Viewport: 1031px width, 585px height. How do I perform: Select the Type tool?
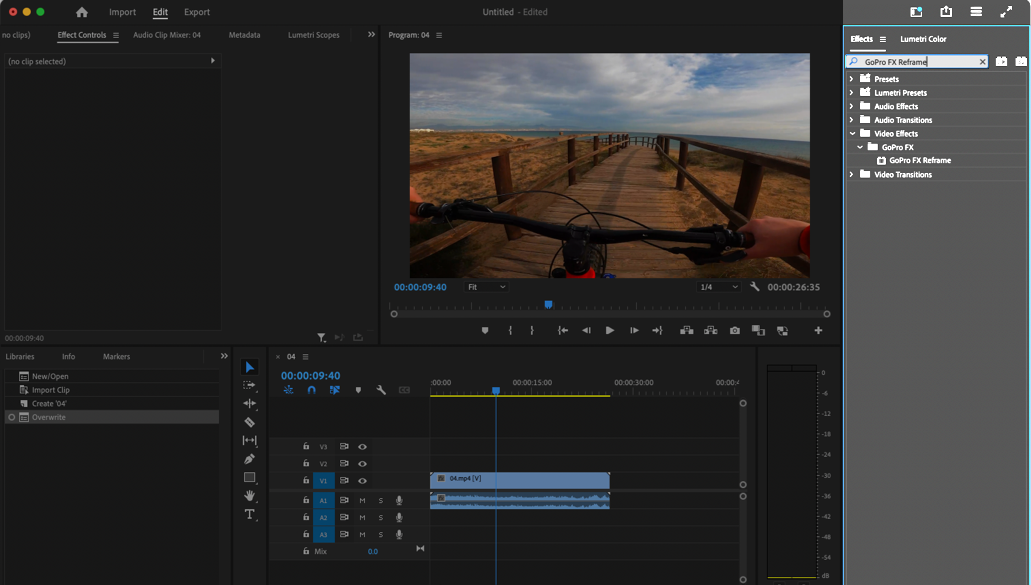(x=249, y=514)
